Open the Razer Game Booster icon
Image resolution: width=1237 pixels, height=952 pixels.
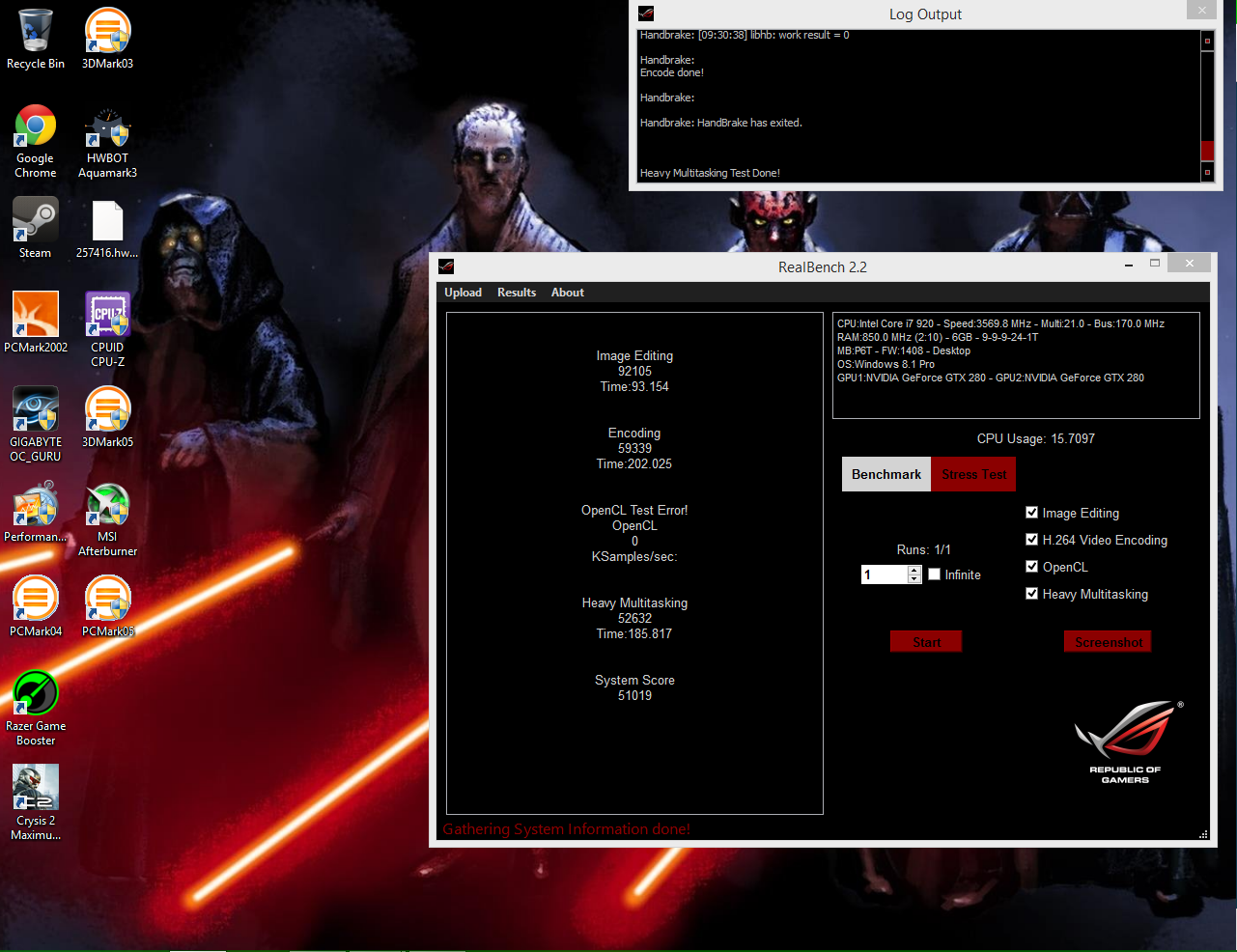click(x=36, y=708)
